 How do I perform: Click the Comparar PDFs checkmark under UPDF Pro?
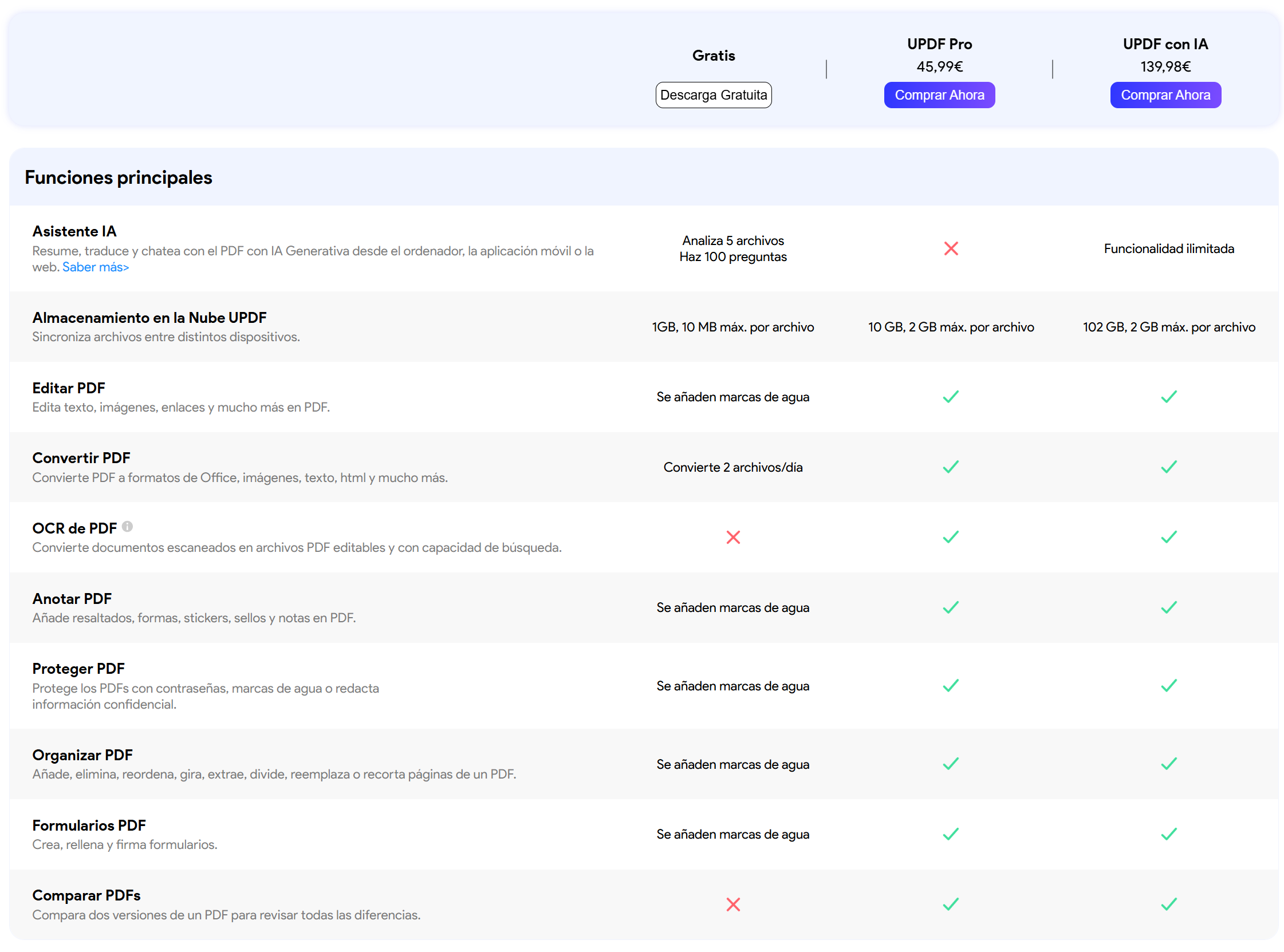pyautogui.click(x=951, y=904)
